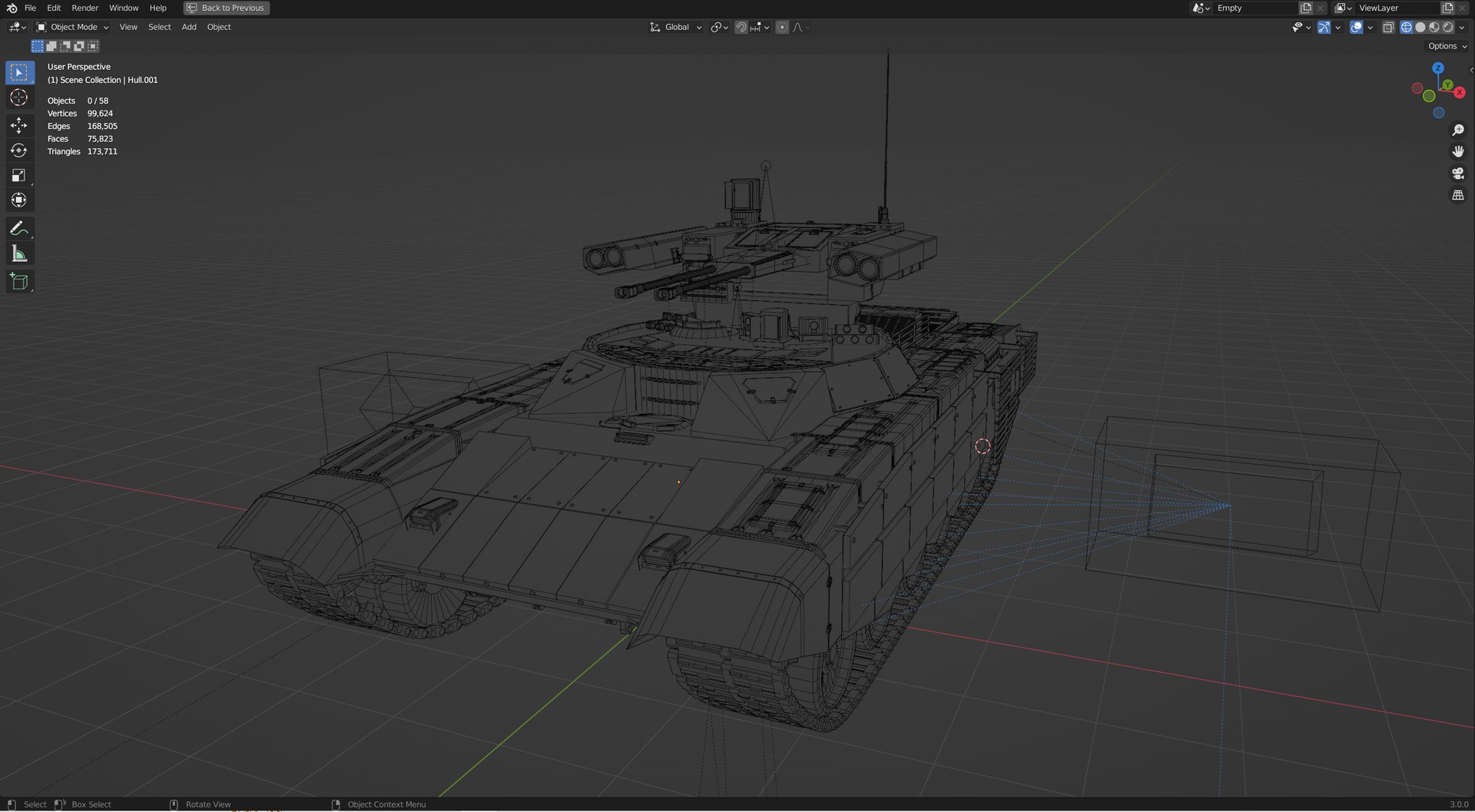The image size is (1475, 812).
Task: Select solid viewport shading mode
Action: 1420,27
